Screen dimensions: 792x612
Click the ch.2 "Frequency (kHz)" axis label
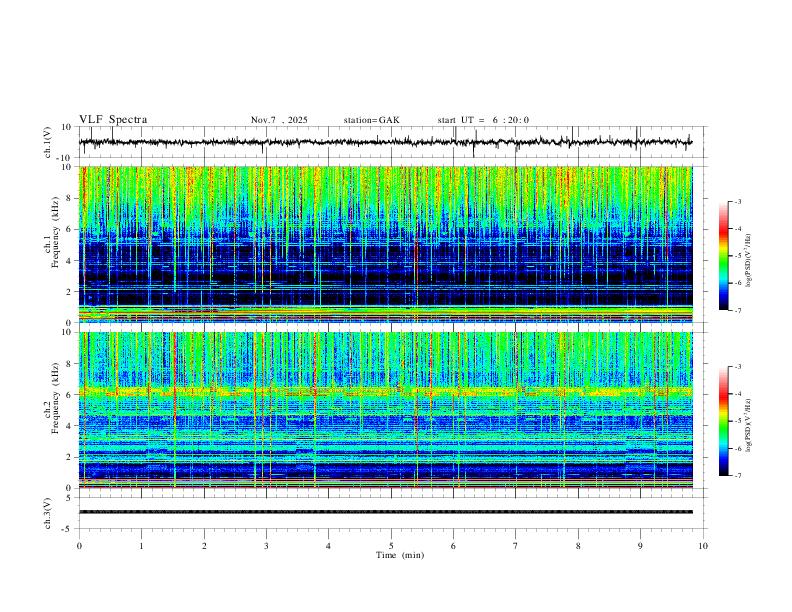(x=55, y=398)
